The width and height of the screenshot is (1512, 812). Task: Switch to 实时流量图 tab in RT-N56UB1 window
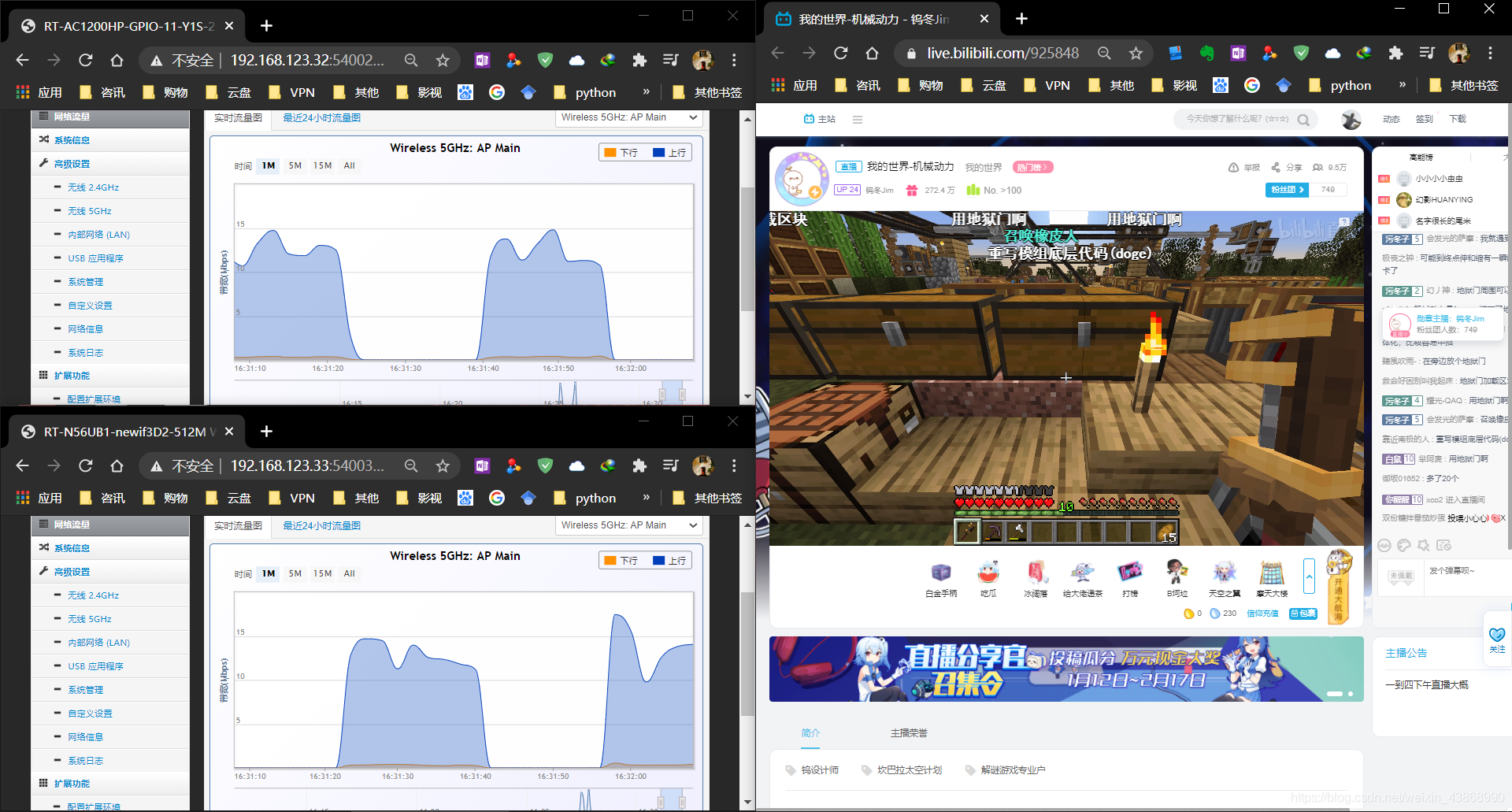(x=238, y=526)
